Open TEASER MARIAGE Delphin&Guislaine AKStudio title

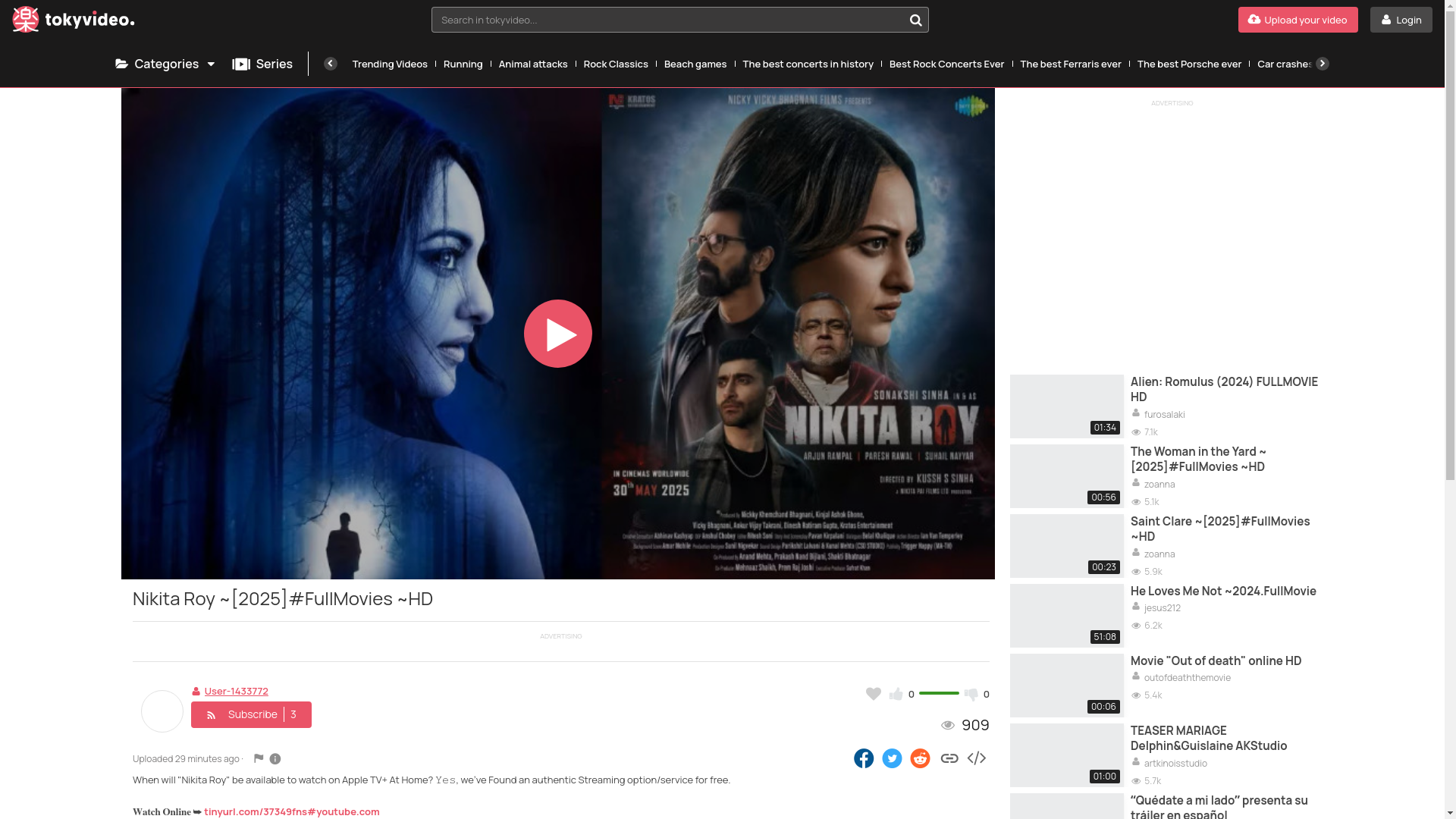tap(1209, 738)
